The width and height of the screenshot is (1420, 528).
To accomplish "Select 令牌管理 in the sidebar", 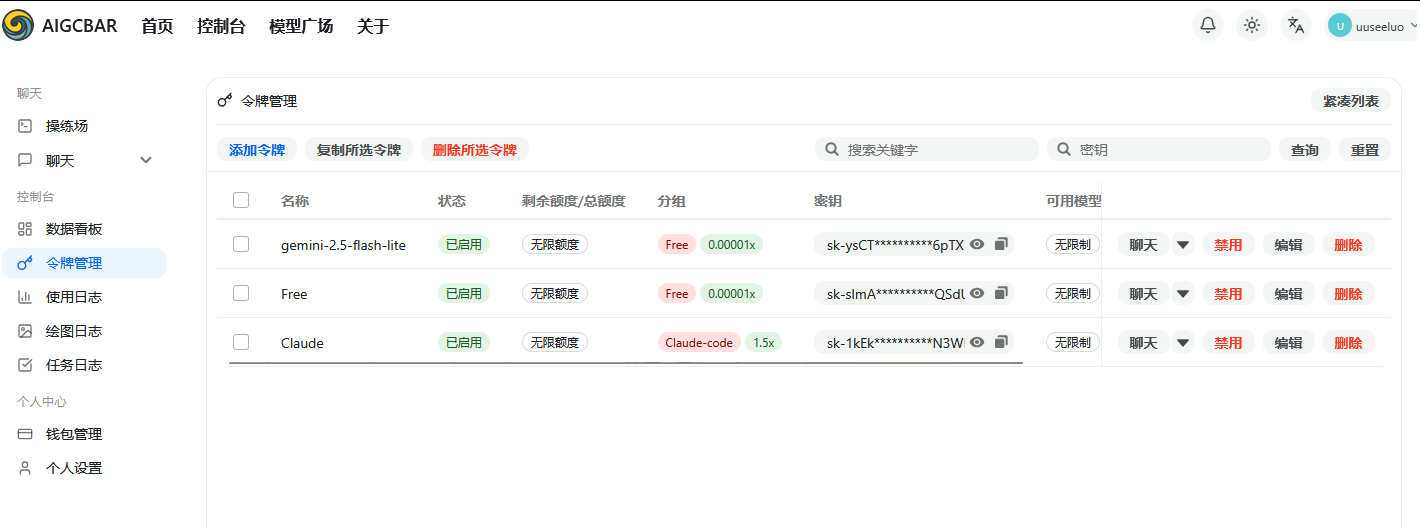I will coord(84,263).
